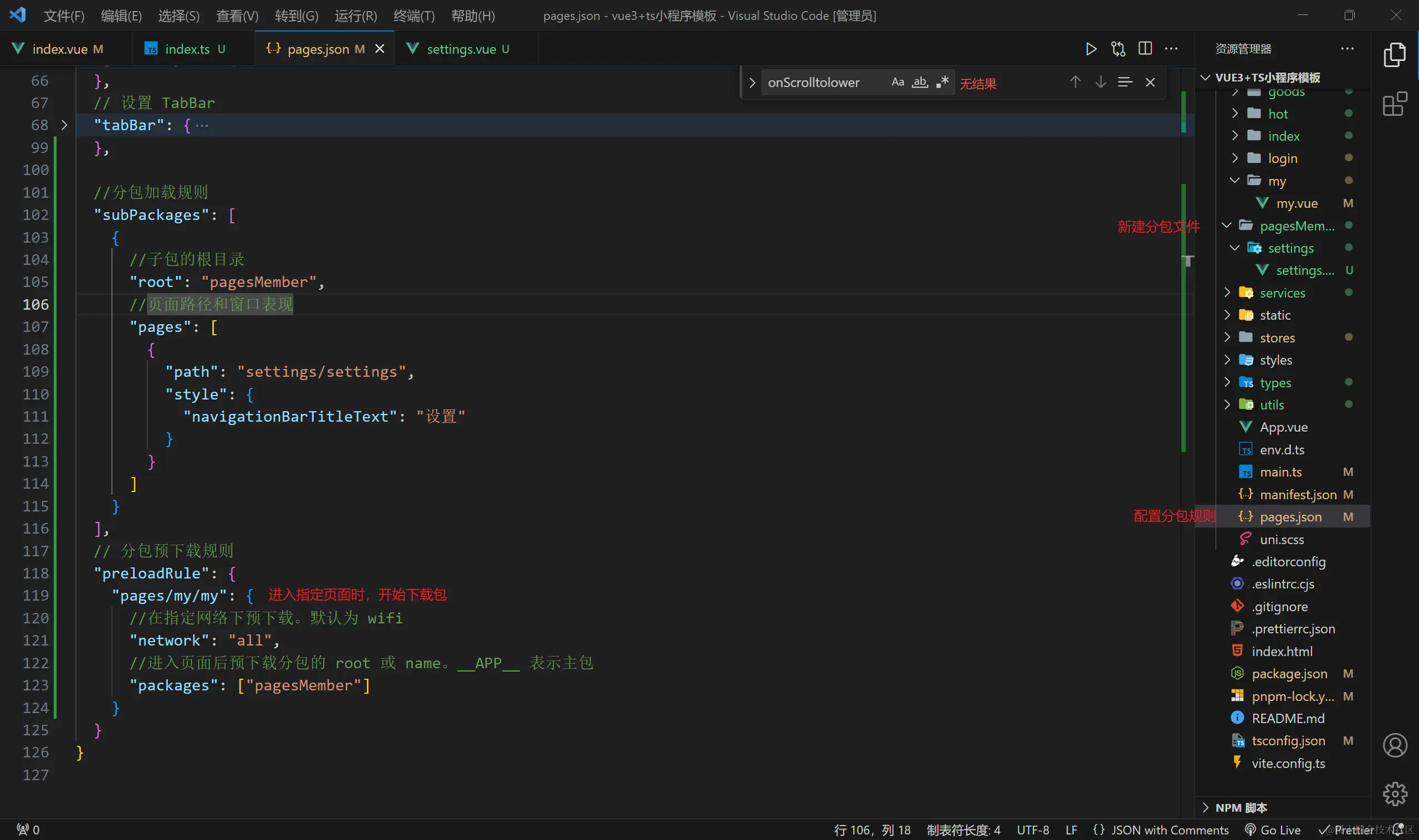Screen dimensions: 1419x840
Task: Click the ports forwarded status icon
Action: pos(28,829)
